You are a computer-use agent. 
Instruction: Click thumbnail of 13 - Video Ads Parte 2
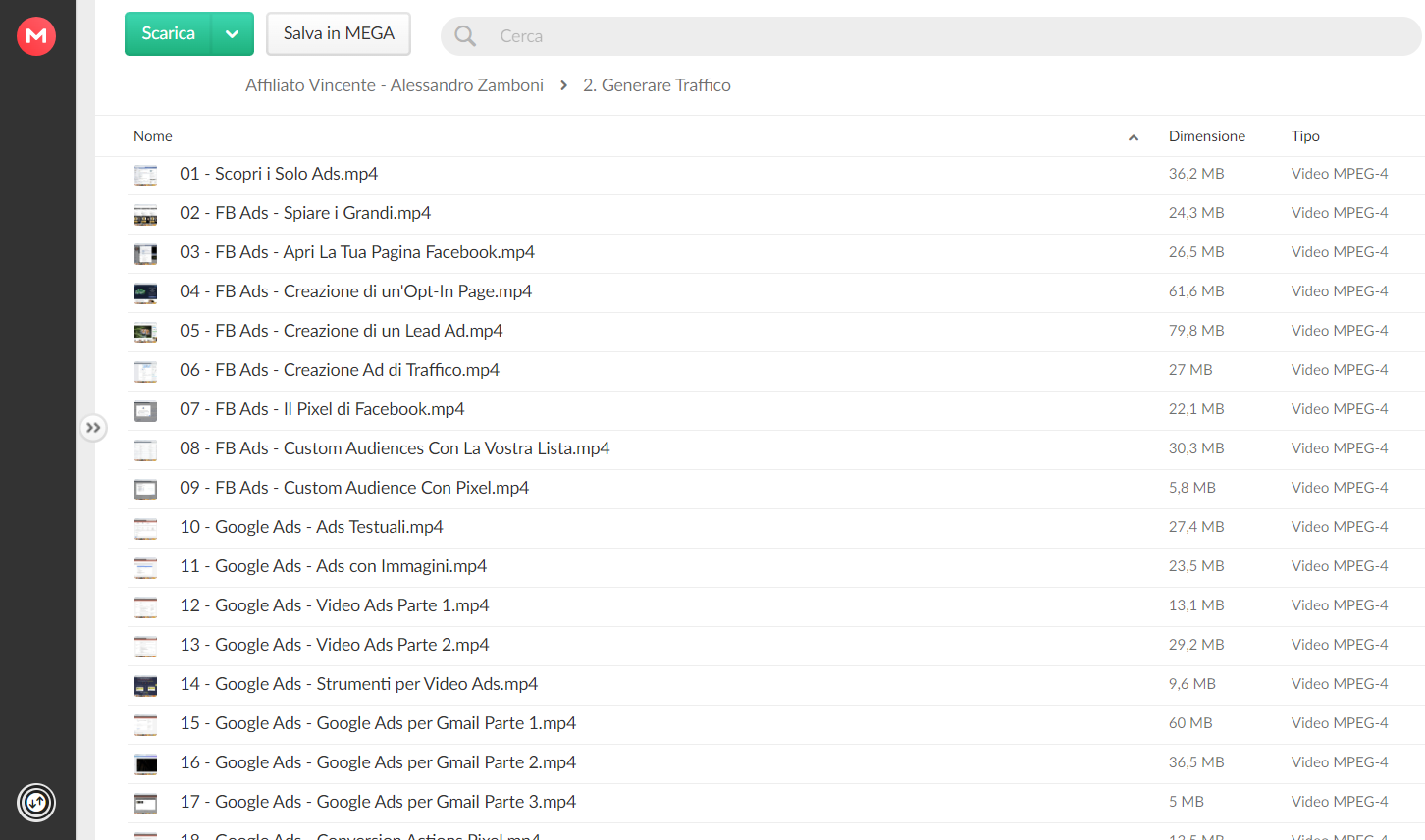145,647
